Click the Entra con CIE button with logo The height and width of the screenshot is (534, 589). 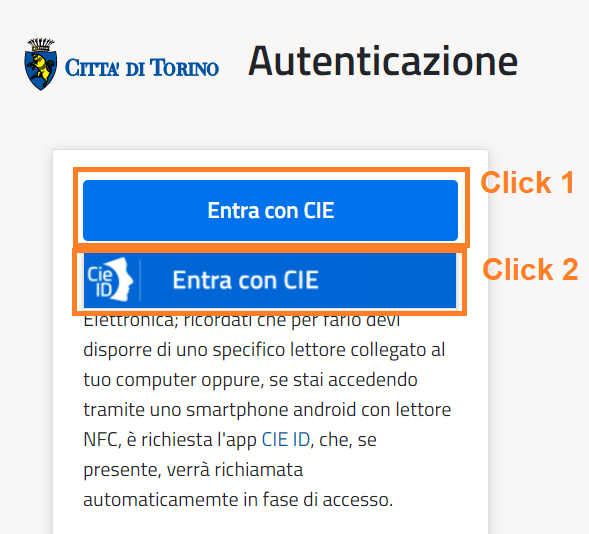click(x=270, y=280)
